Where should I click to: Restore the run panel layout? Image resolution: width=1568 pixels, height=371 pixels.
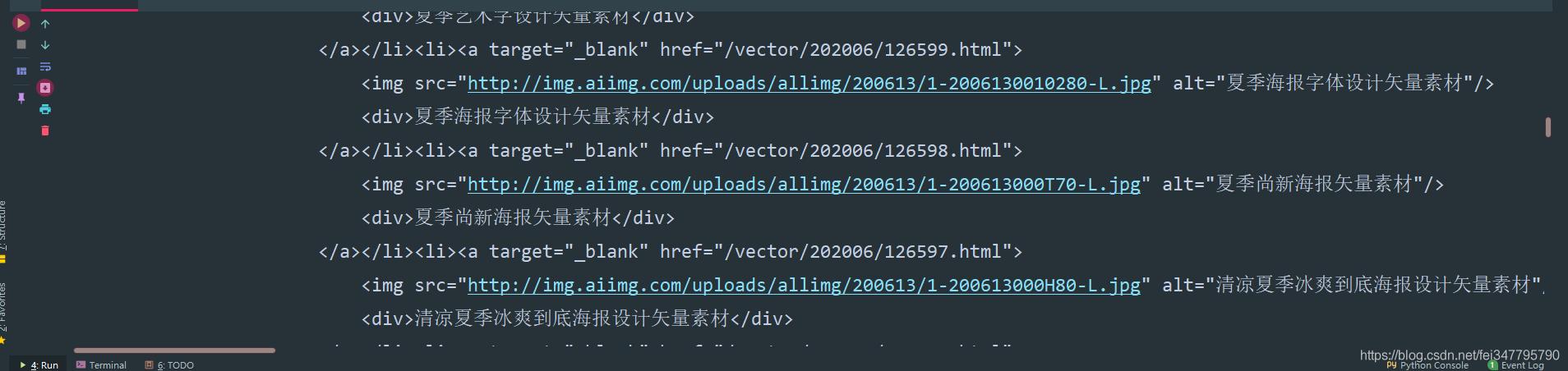(x=21, y=71)
